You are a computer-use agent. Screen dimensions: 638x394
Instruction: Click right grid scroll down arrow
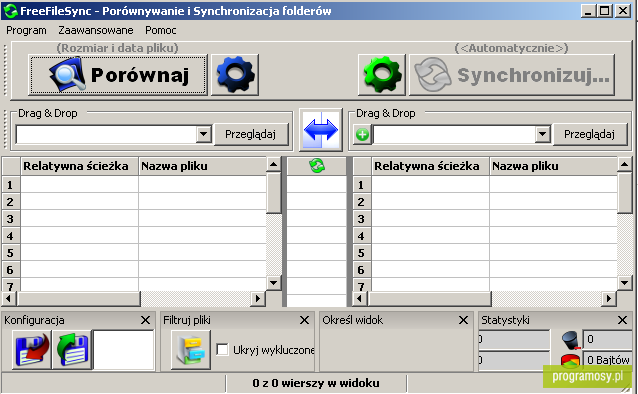click(625, 283)
